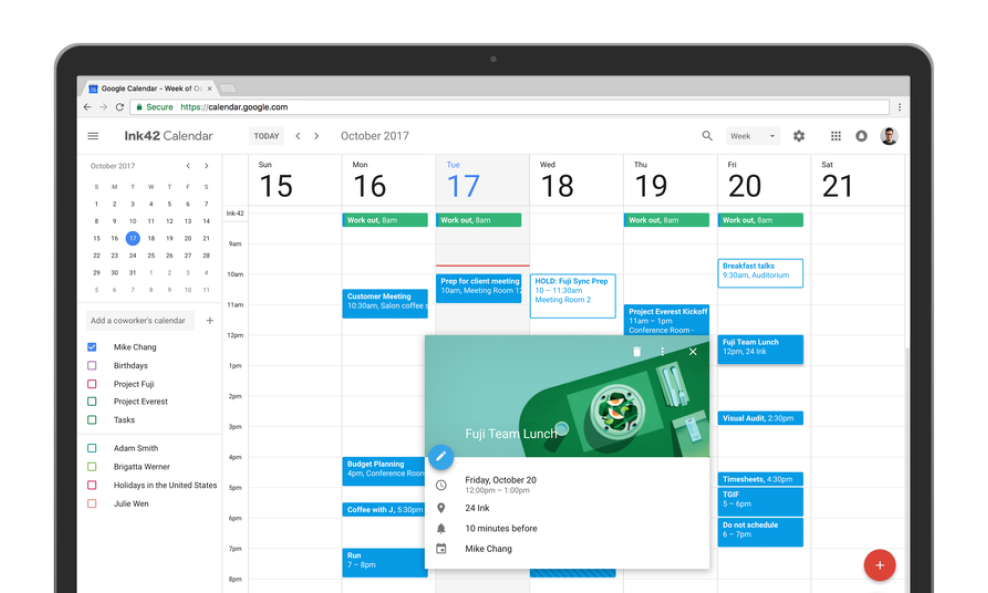
Task: Show previous month in mini calendar
Action: click(x=188, y=166)
